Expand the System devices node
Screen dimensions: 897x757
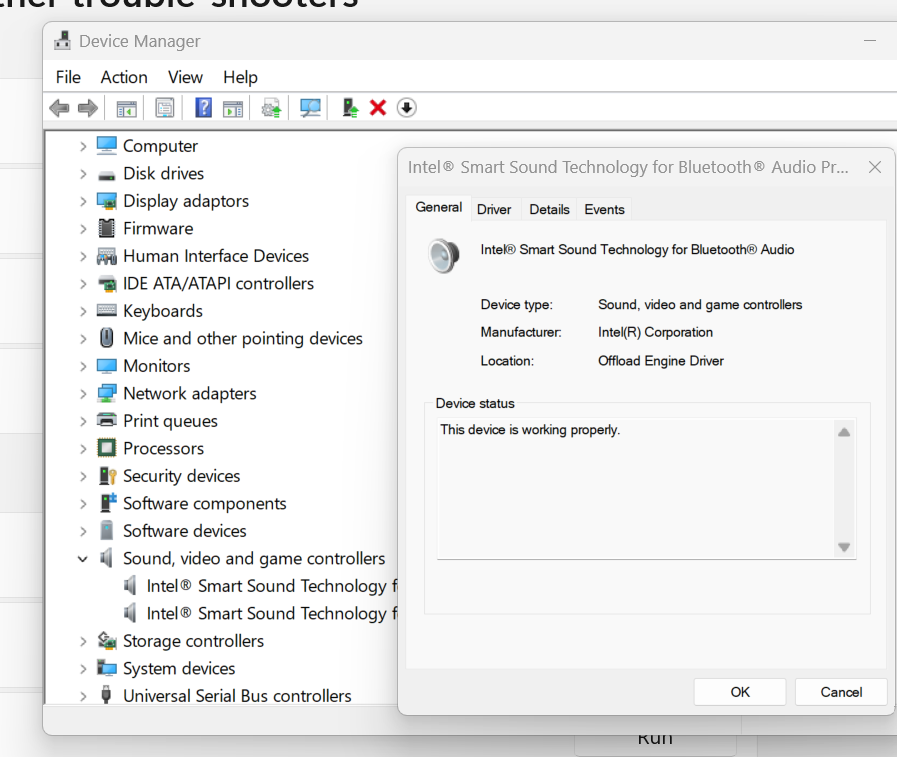pos(83,669)
